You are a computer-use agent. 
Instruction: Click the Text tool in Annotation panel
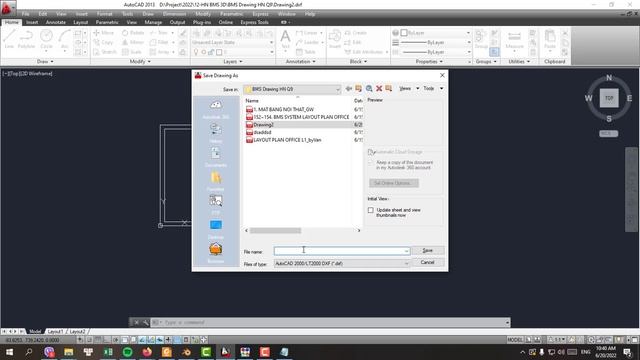coord(285,39)
